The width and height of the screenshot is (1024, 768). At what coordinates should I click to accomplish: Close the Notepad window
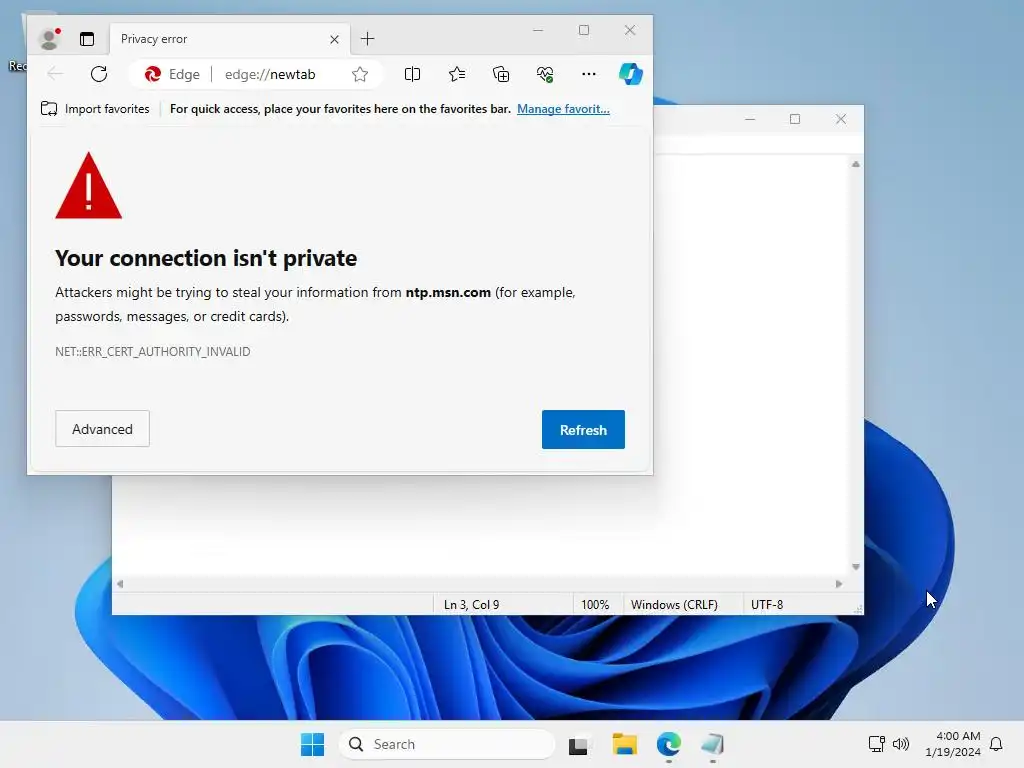(840, 119)
